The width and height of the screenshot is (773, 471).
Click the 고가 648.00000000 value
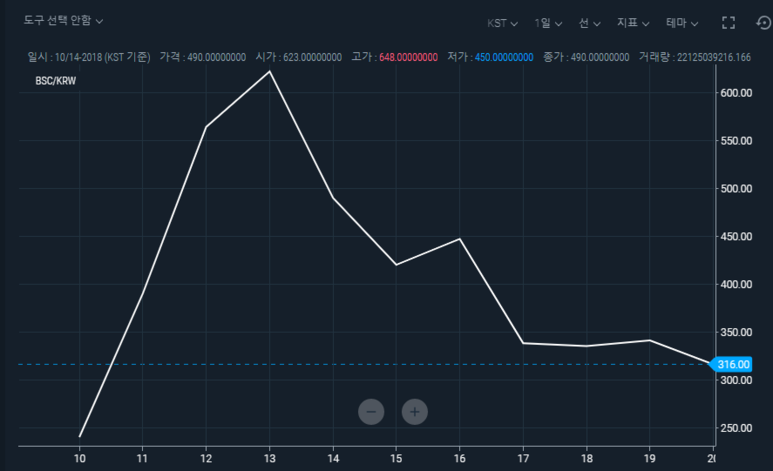(408, 57)
